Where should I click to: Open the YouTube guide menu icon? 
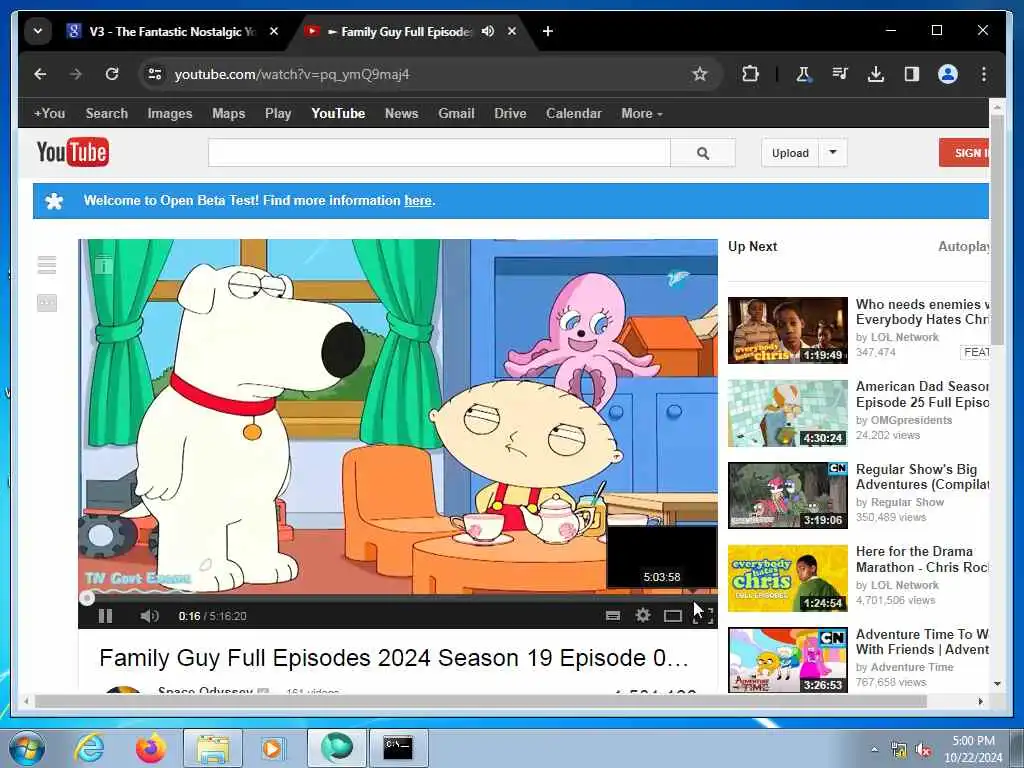47,265
